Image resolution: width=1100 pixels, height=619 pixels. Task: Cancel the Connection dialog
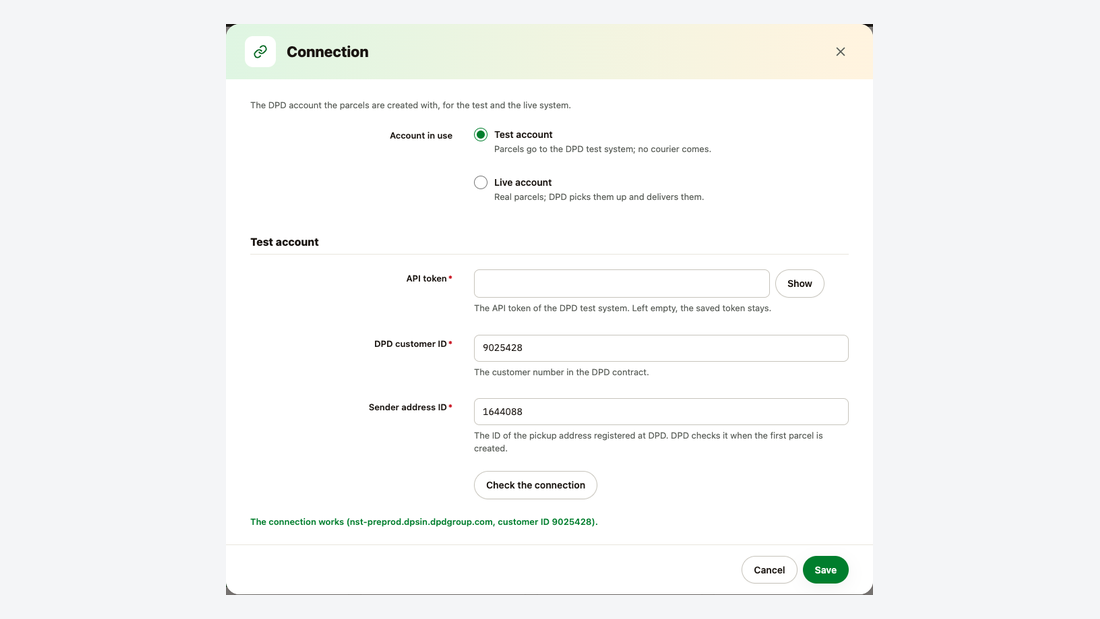[x=769, y=570]
